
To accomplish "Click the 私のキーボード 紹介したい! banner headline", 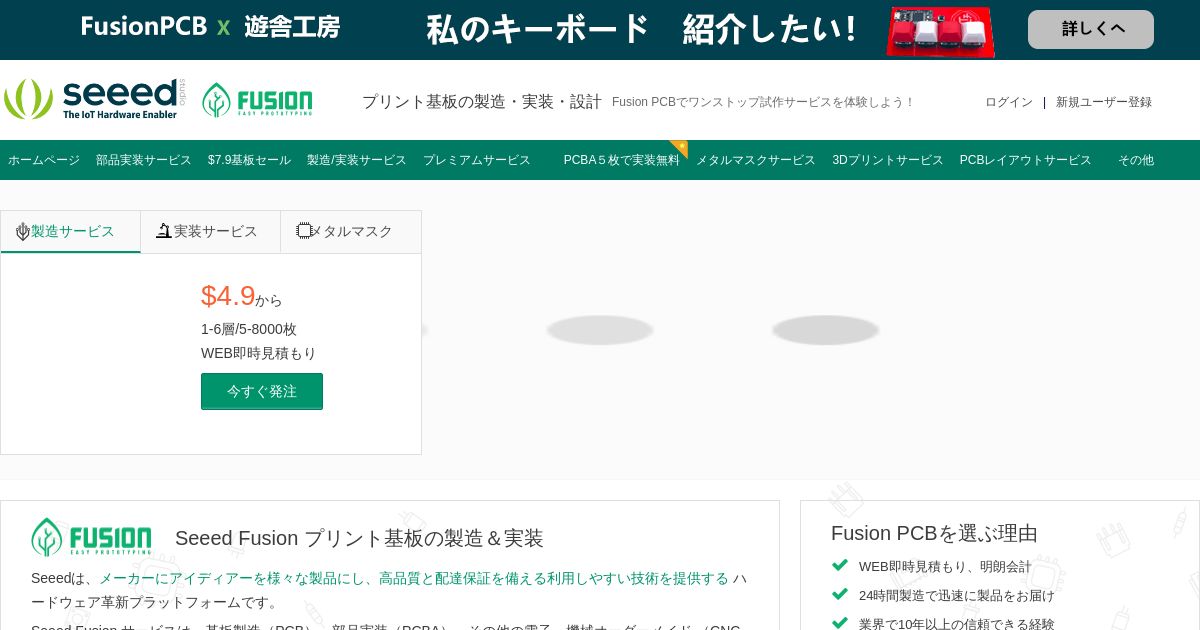I will (642, 29).
